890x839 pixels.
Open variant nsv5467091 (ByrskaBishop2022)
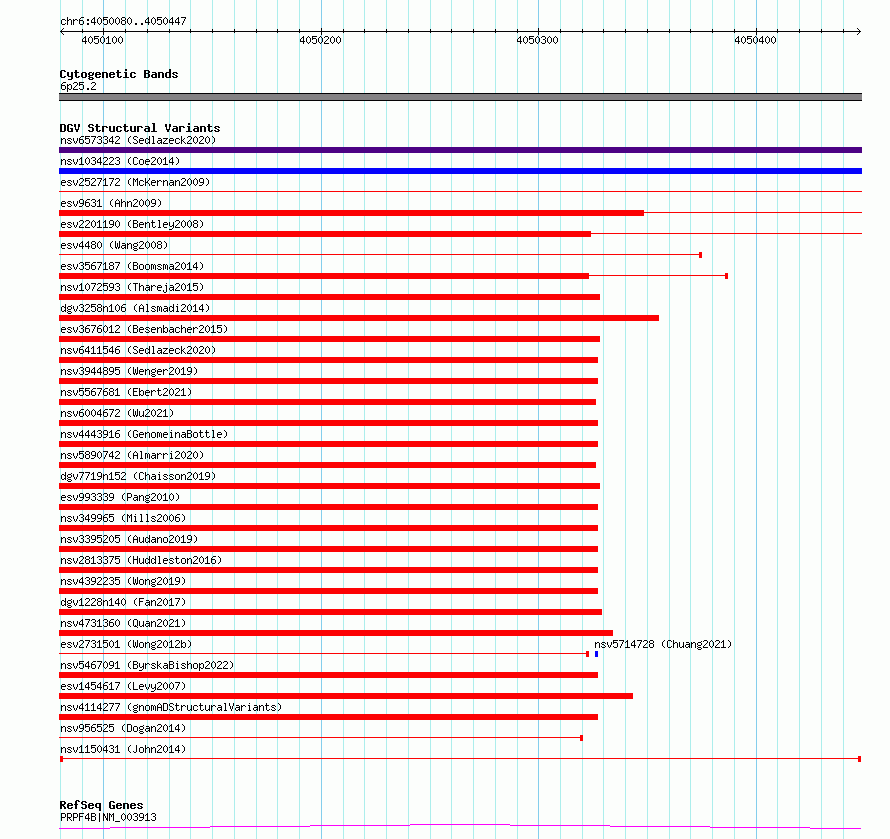[x=147, y=665]
